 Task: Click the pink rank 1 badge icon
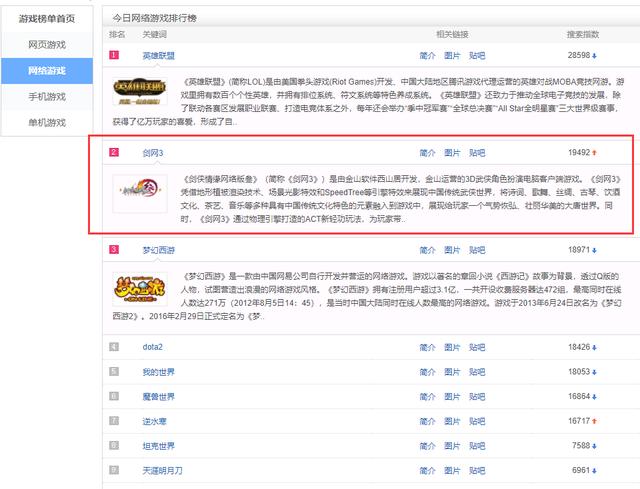[x=114, y=56]
